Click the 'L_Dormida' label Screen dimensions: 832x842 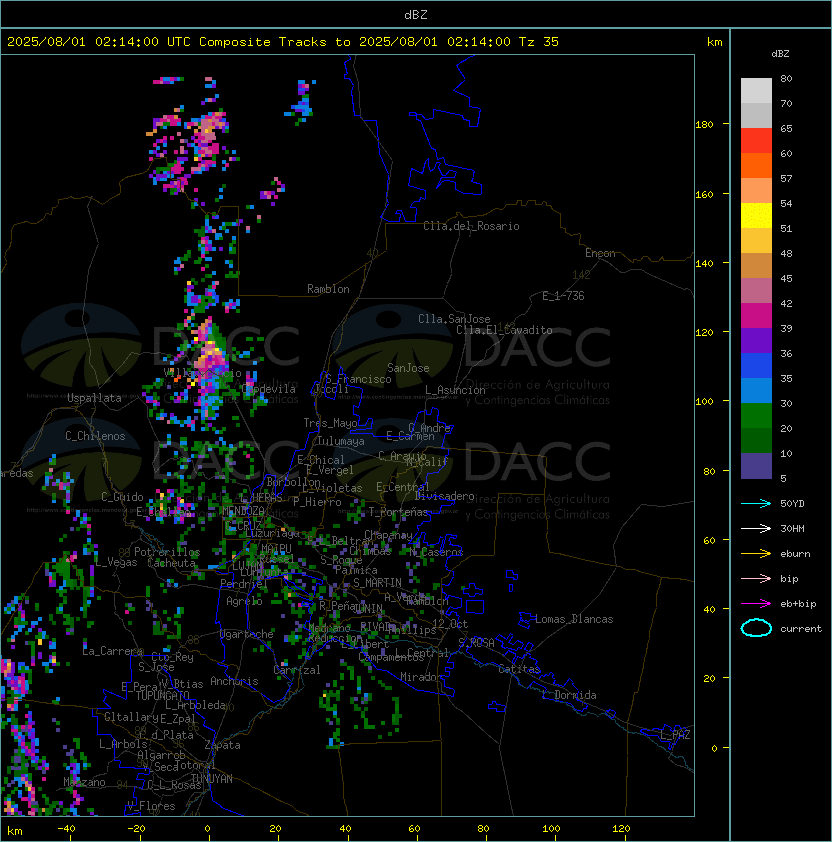point(569,695)
